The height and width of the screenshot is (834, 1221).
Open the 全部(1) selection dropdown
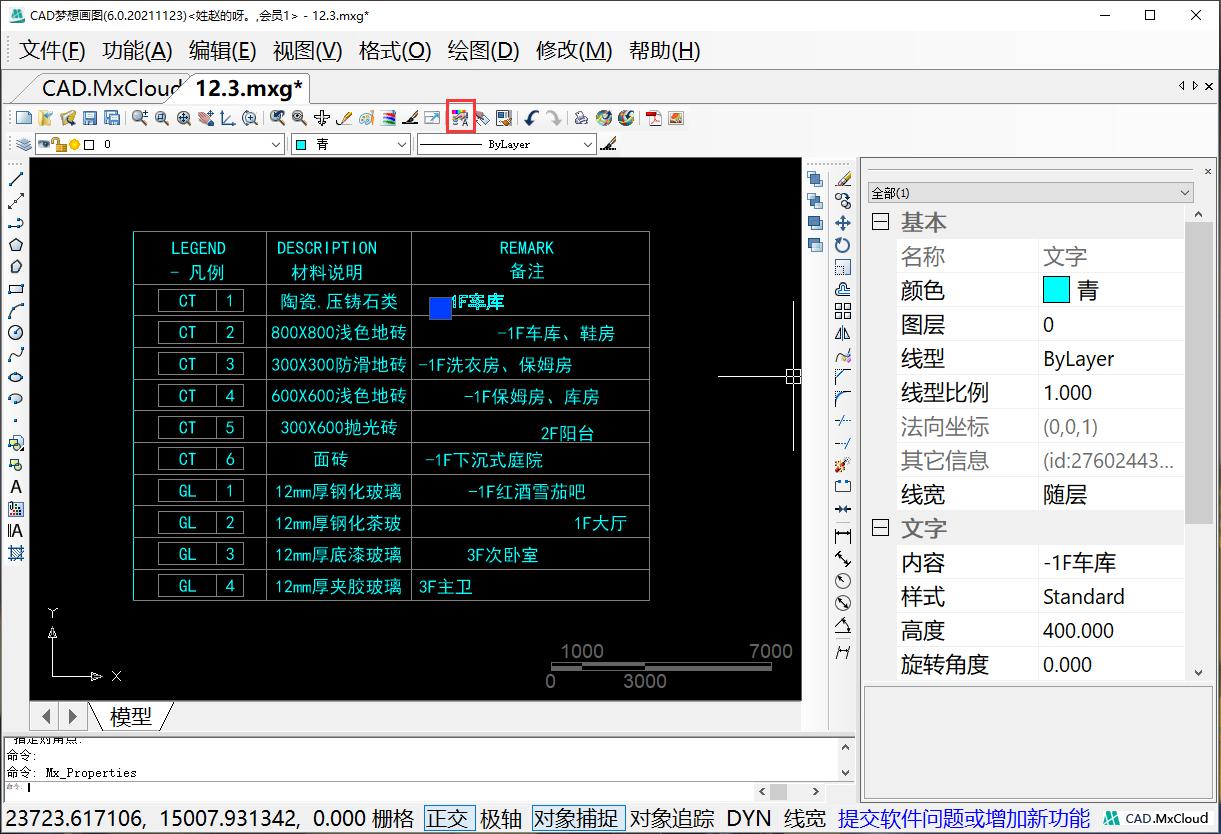pos(1184,192)
